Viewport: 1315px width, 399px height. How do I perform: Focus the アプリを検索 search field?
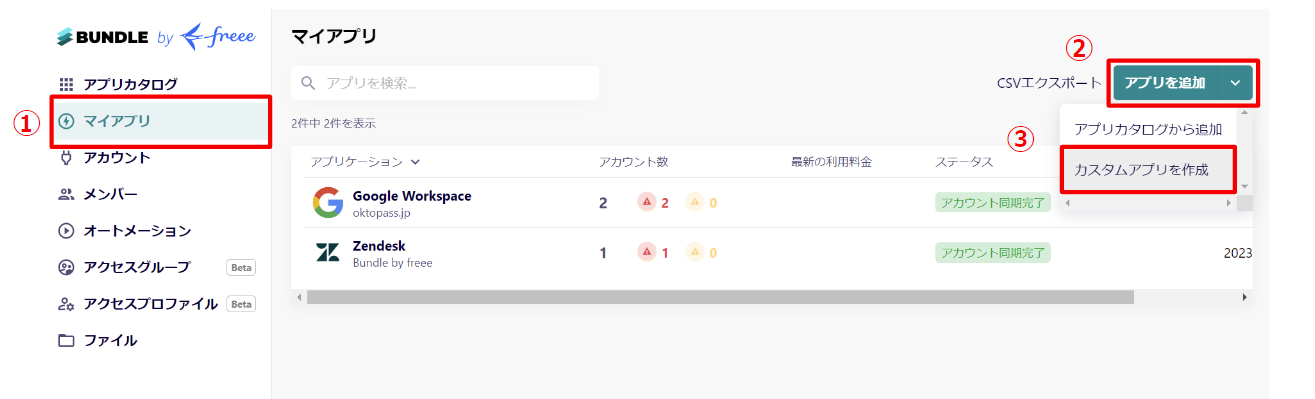[445, 83]
